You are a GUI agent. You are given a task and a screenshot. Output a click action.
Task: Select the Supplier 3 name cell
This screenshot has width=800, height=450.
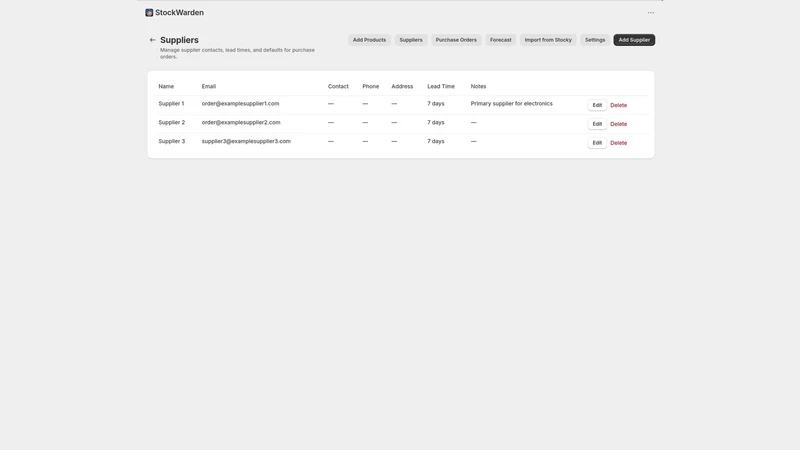click(x=171, y=141)
